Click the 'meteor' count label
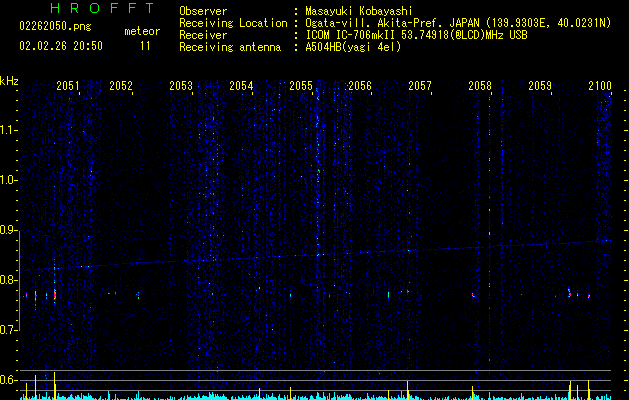 (142, 31)
